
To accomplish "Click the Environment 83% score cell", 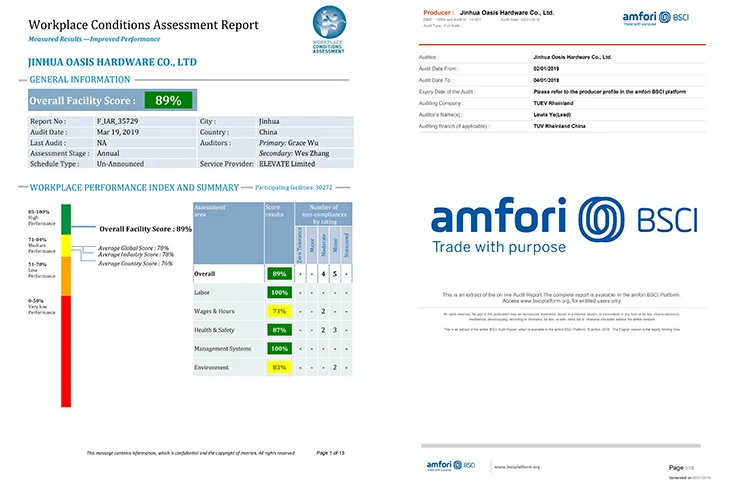I will coord(279,367).
